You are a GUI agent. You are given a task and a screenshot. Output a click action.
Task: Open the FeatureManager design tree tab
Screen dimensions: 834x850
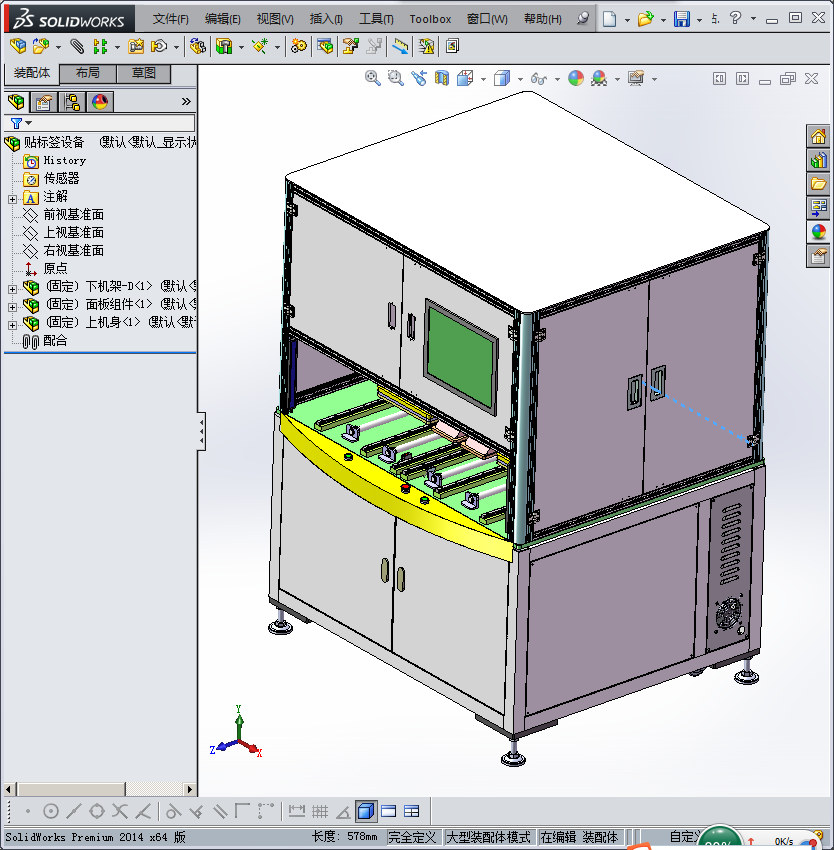[x=16, y=101]
